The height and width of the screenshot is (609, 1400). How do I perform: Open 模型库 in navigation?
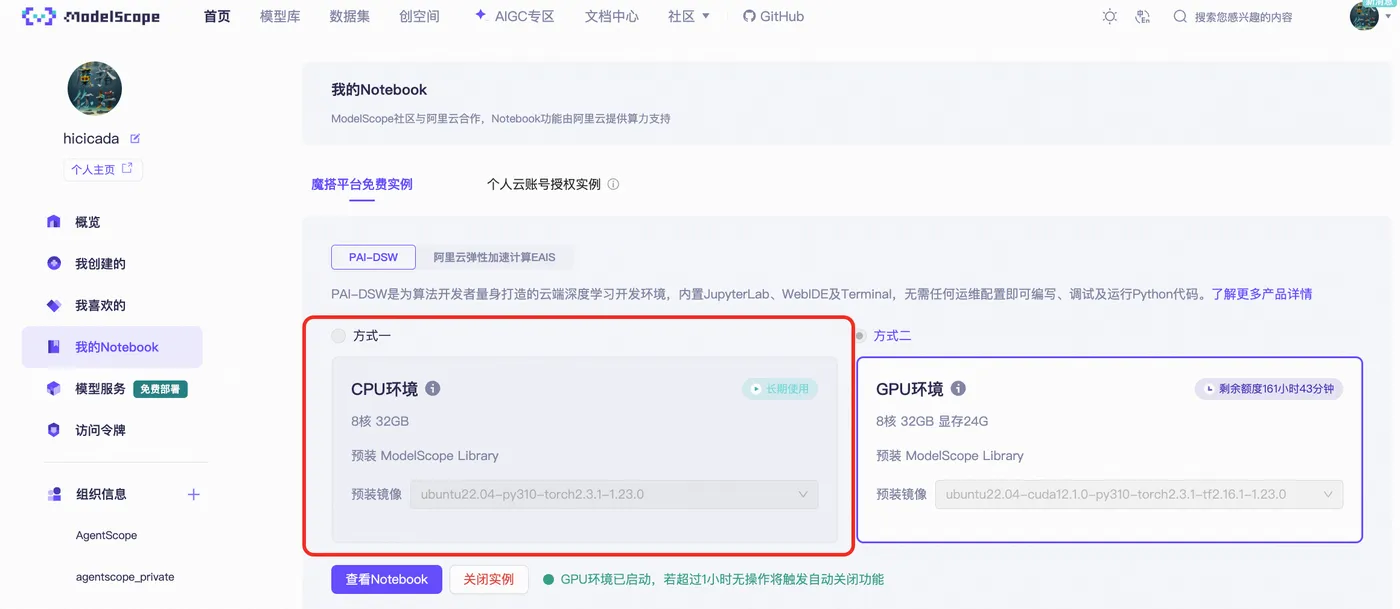click(280, 16)
